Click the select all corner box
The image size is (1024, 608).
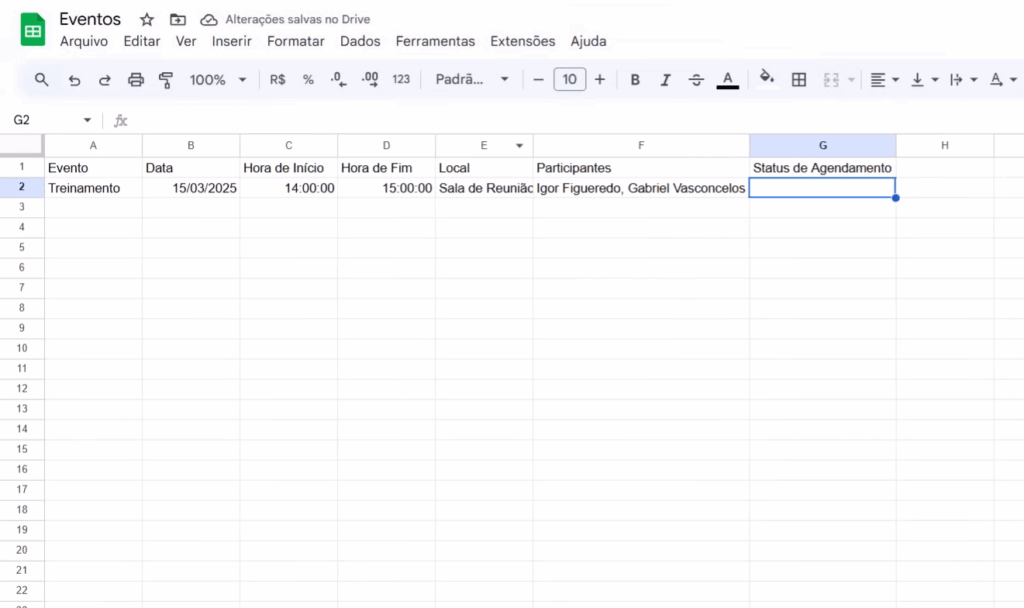(x=22, y=145)
